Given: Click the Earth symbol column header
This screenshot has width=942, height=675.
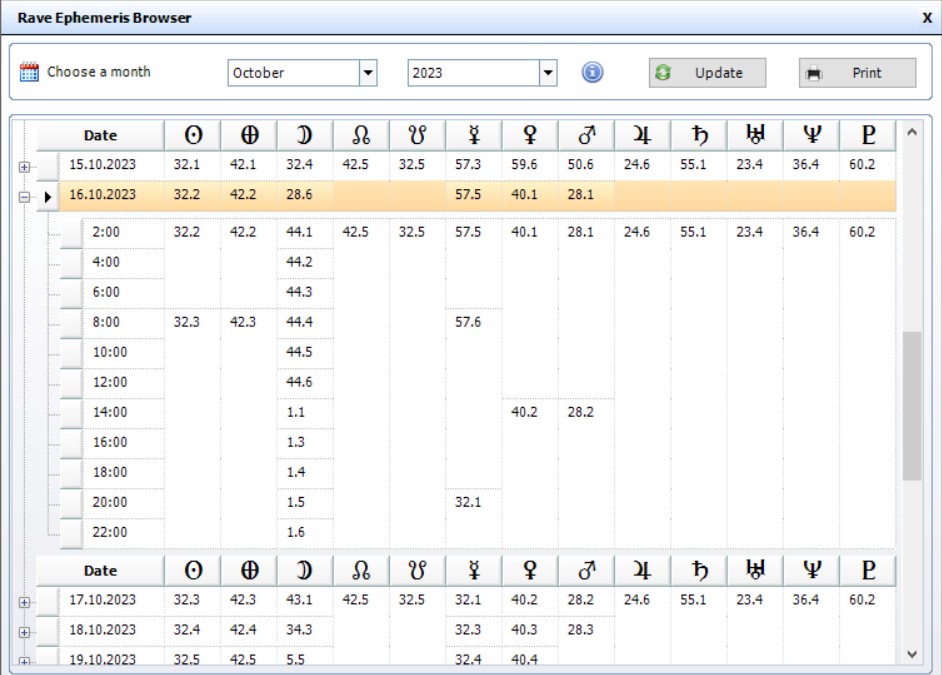Looking at the screenshot, I should click(247, 135).
